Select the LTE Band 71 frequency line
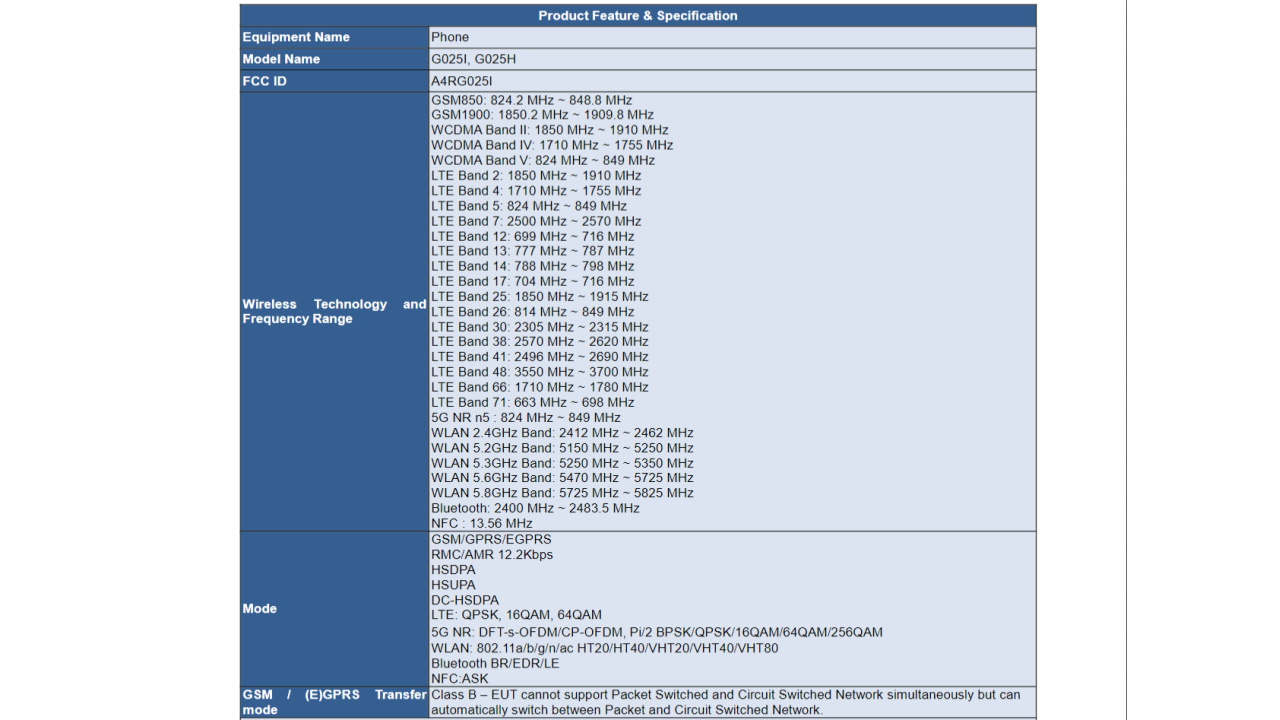This screenshot has height=720, width=1280. coord(533,402)
